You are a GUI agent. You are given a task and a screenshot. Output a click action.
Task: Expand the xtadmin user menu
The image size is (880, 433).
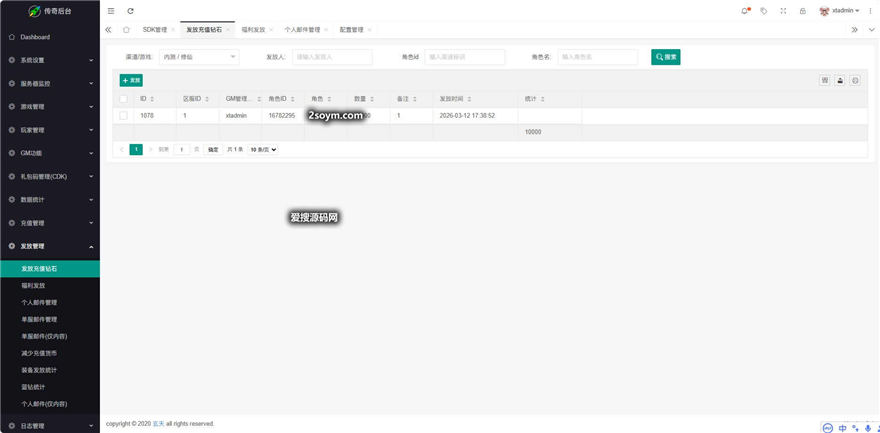pyautogui.click(x=840, y=11)
